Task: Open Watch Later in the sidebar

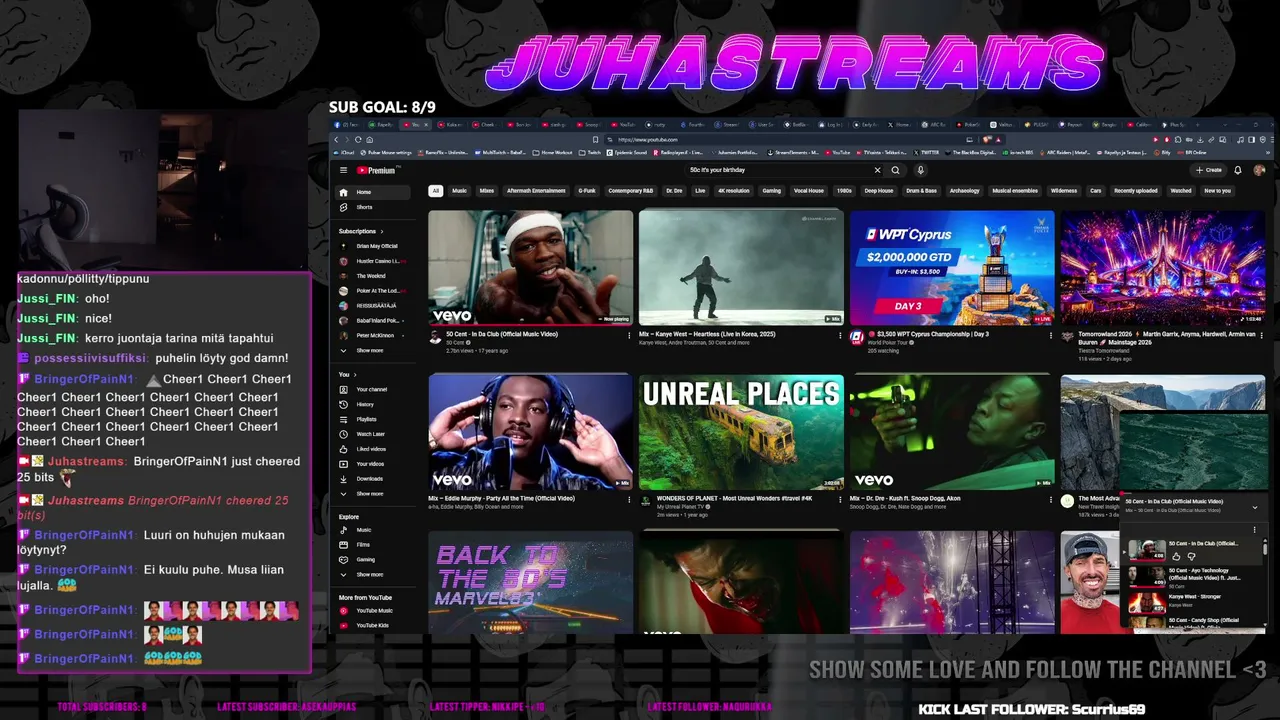Action: (372, 434)
